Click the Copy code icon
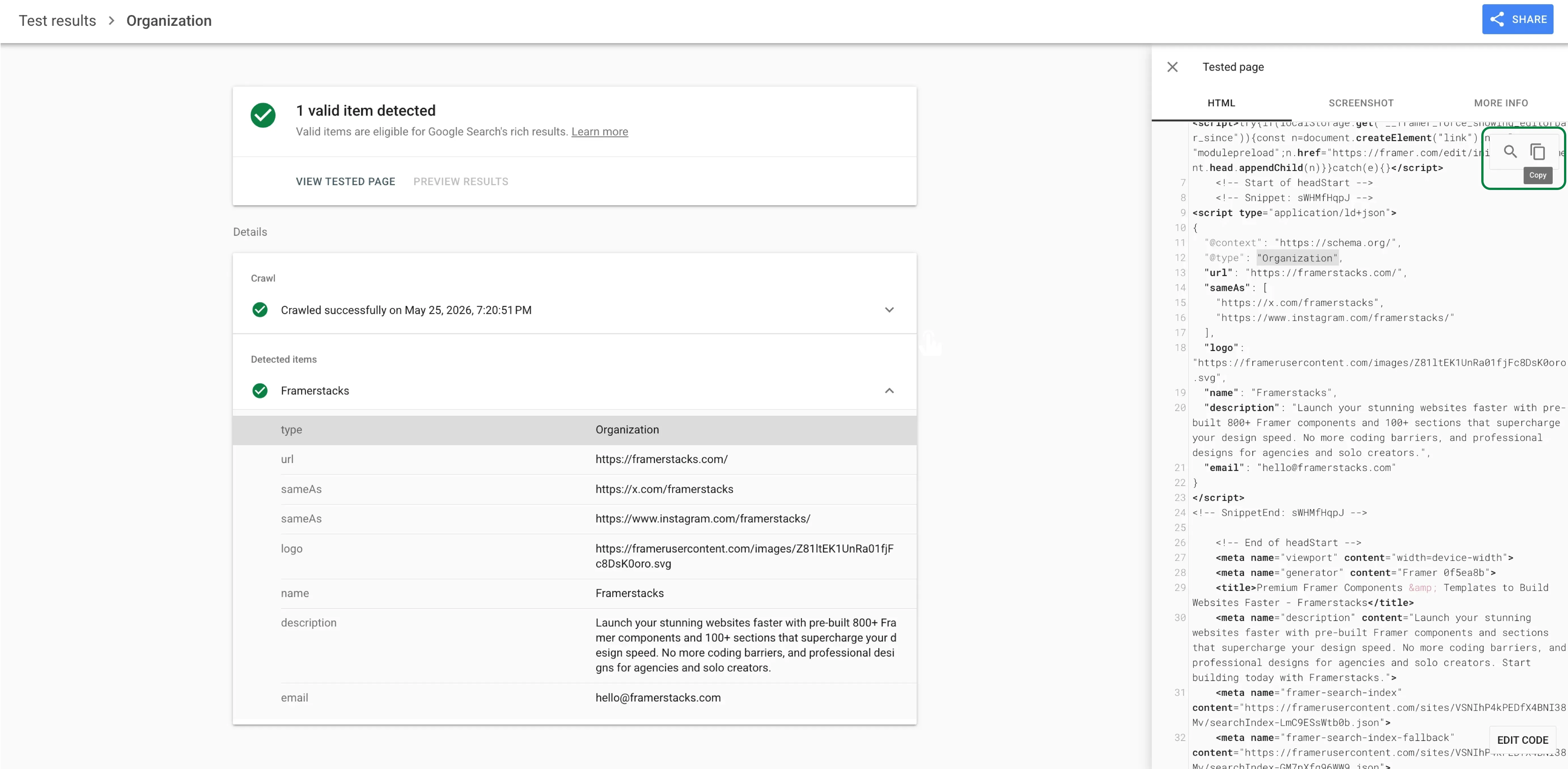This screenshot has height=769, width=1568. pos(1538,151)
